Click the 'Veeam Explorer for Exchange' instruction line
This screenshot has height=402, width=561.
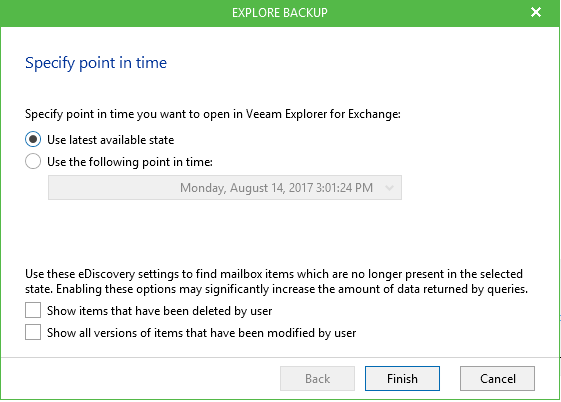pos(213,114)
